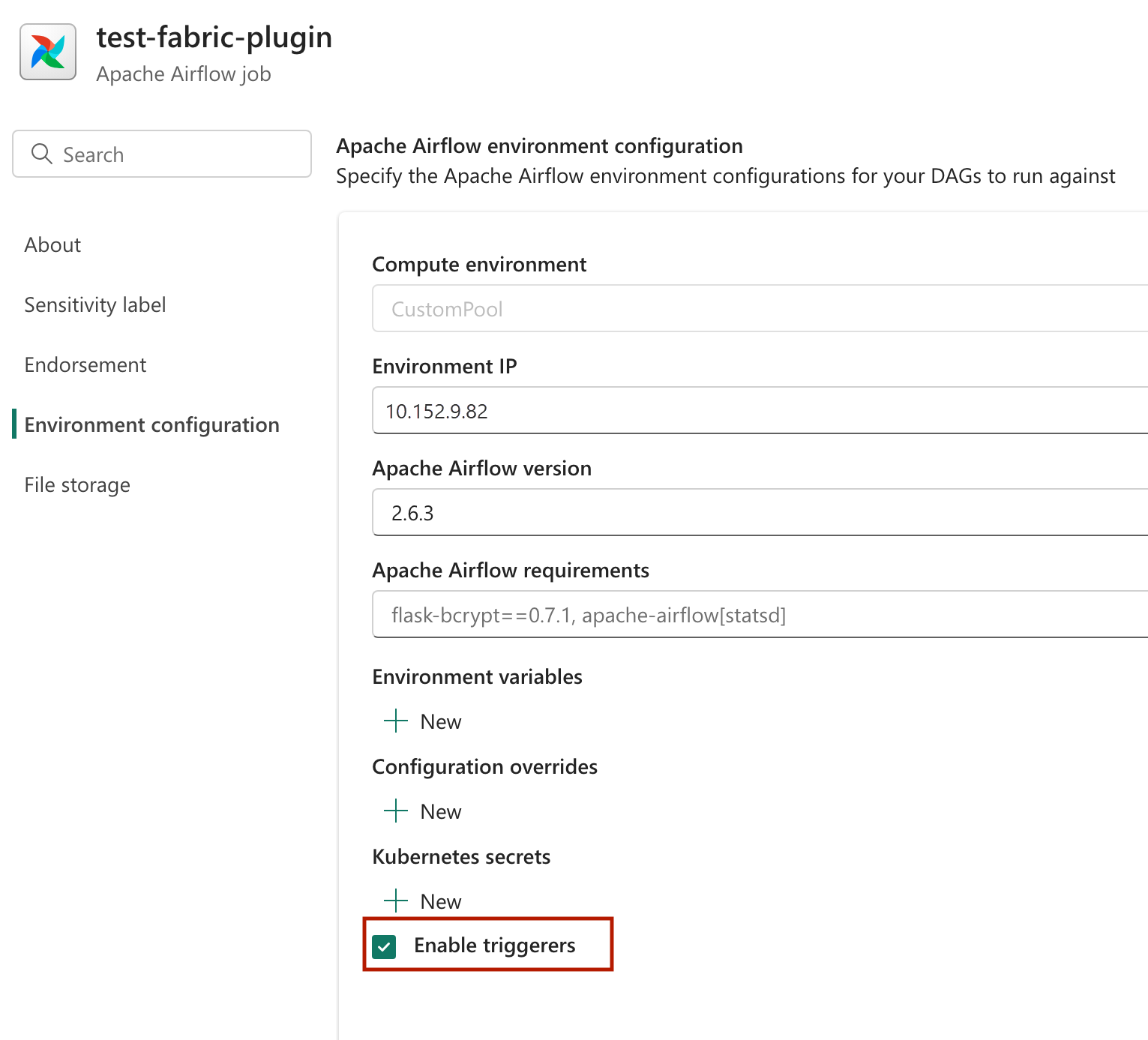Click the Enable triggerers label text

(495, 946)
